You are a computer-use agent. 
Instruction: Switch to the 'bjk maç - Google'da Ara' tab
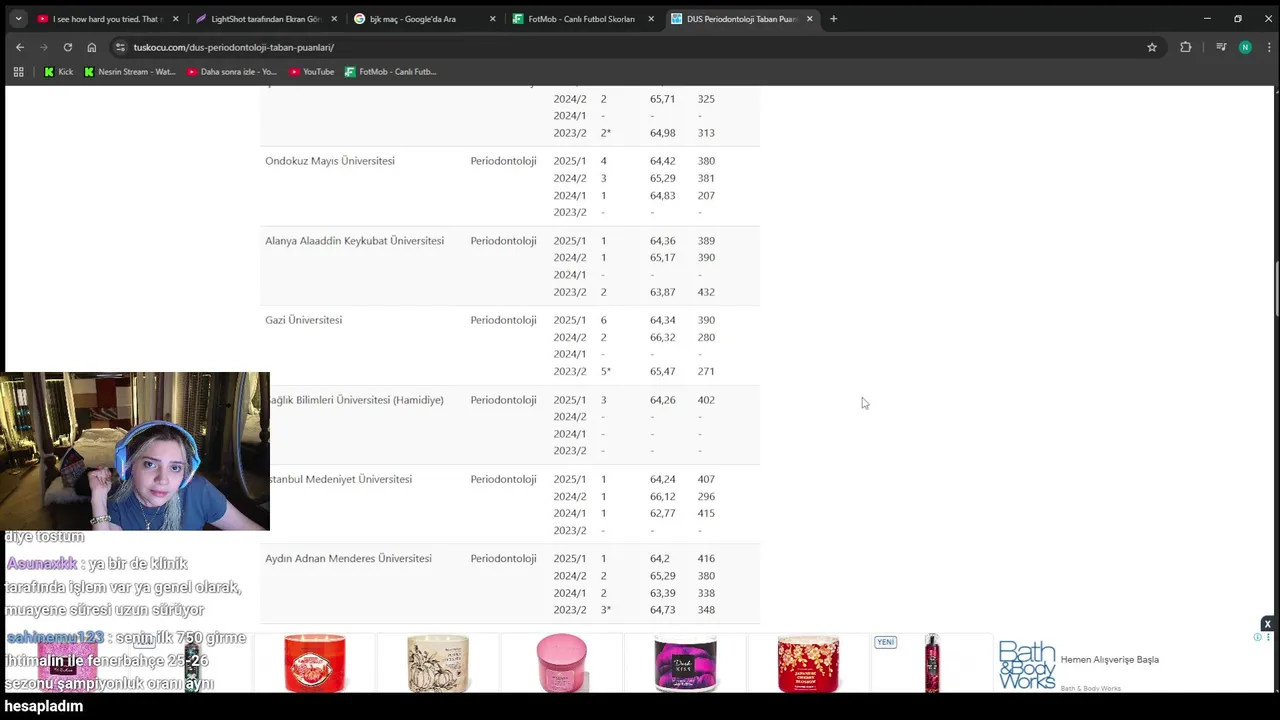pos(424,19)
